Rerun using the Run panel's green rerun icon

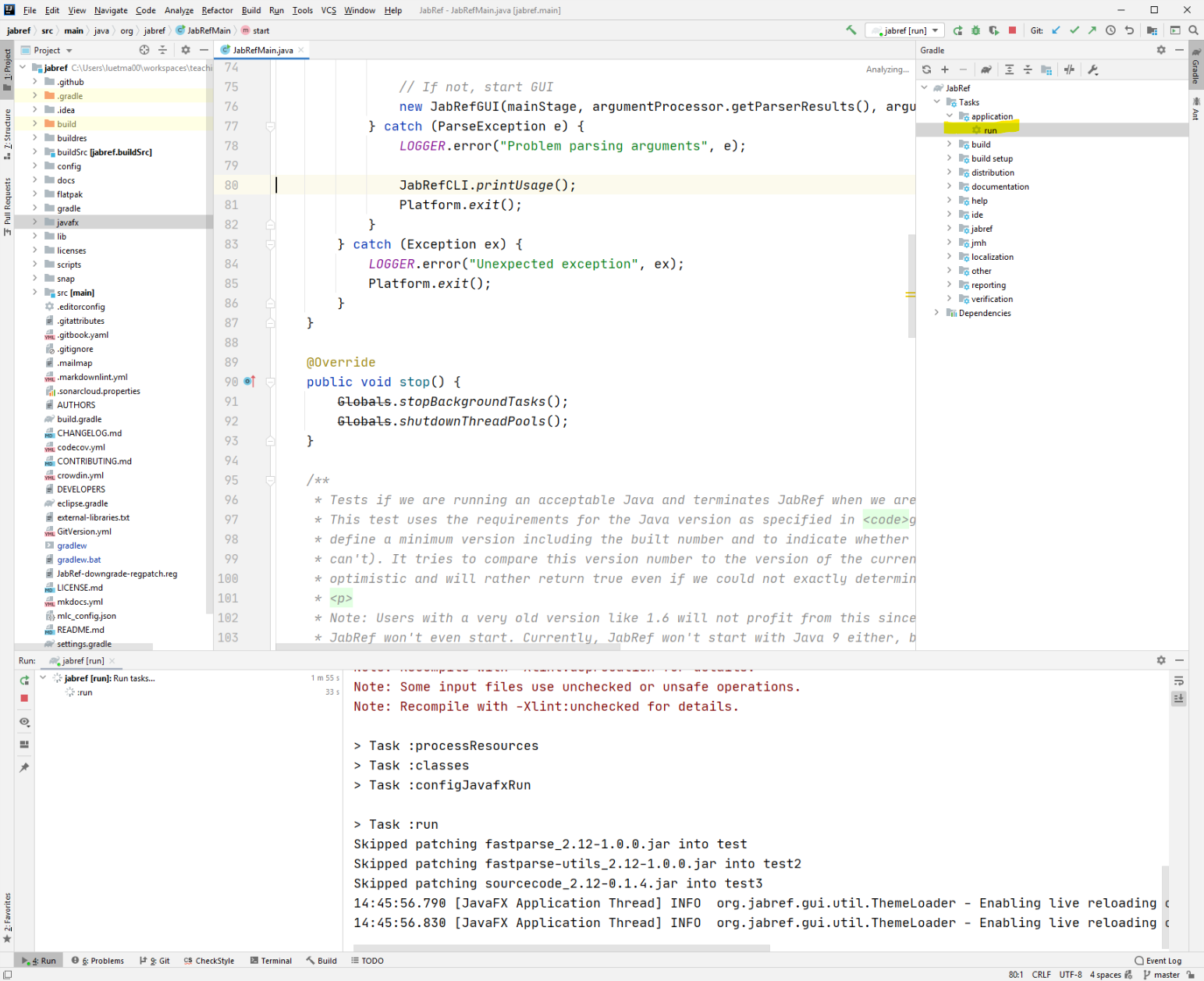pos(24,680)
